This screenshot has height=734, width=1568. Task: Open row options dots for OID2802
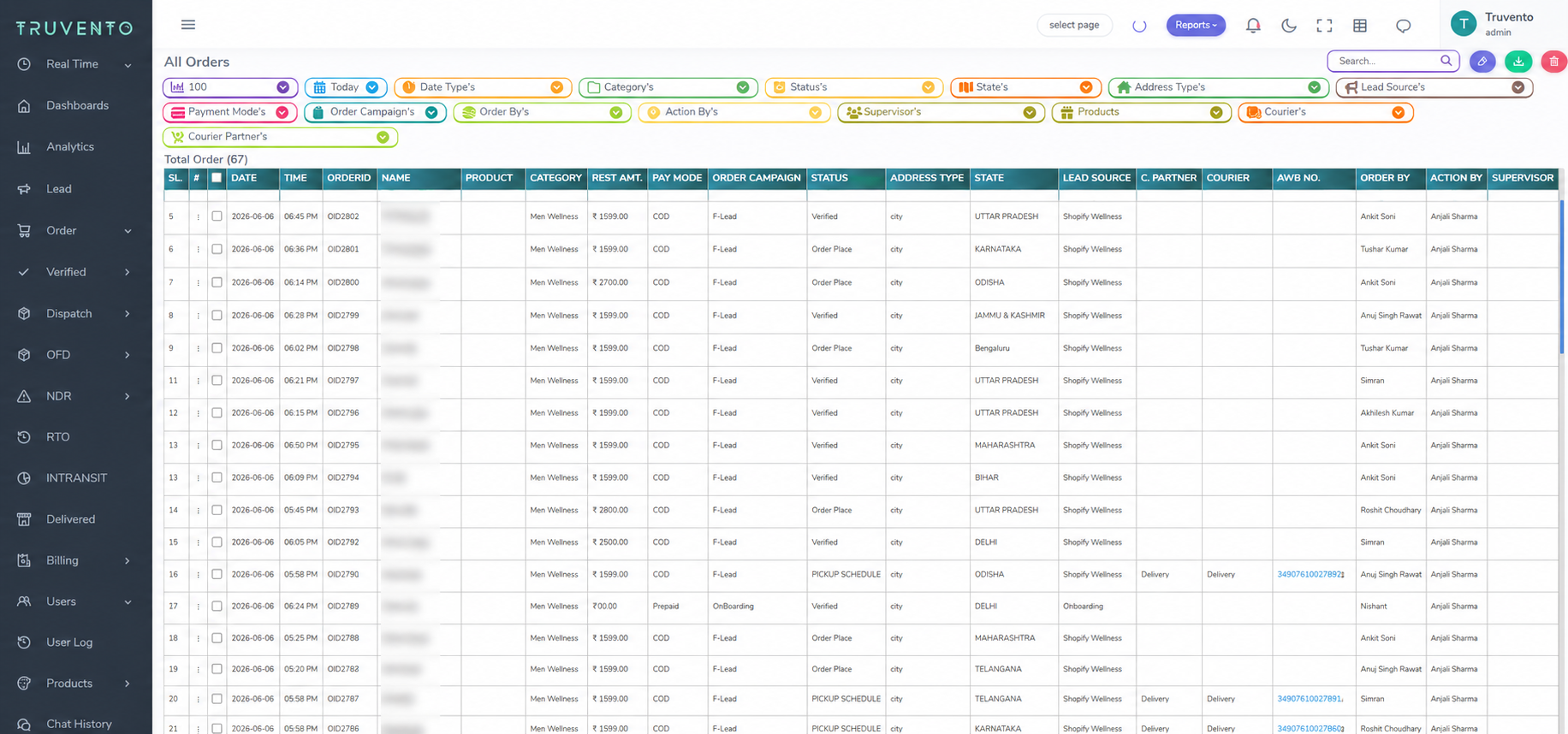tap(198, 217)
